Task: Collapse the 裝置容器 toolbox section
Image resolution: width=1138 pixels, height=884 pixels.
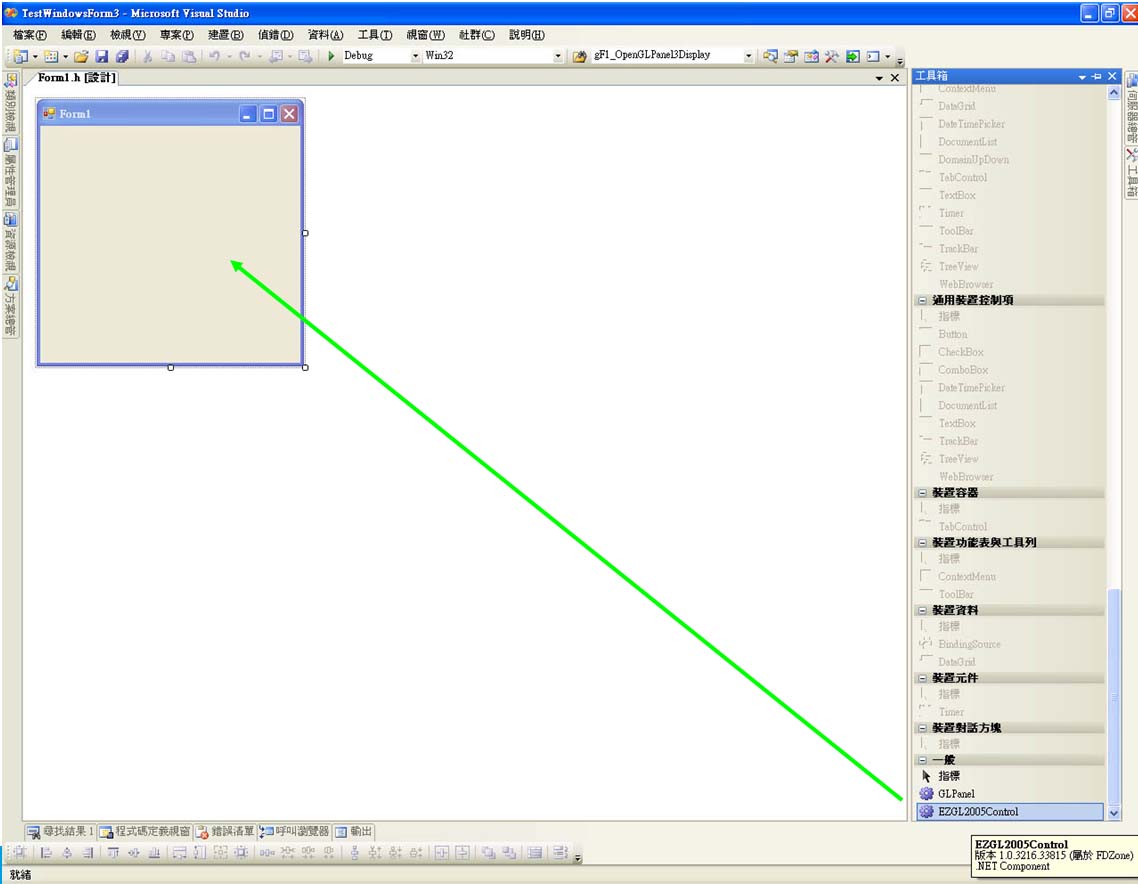Action: (922, 493)
